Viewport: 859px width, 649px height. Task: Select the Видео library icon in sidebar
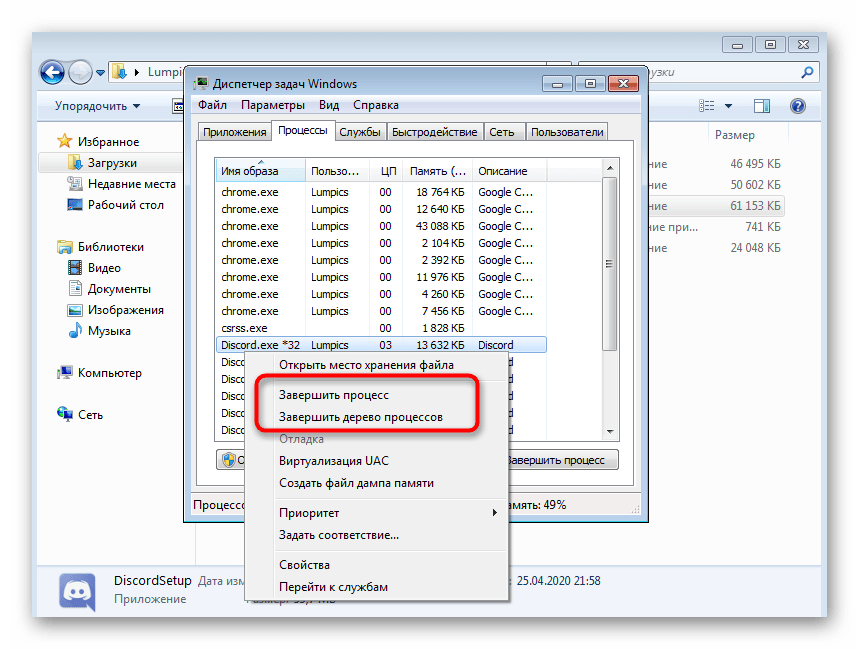tap(74, 268)
